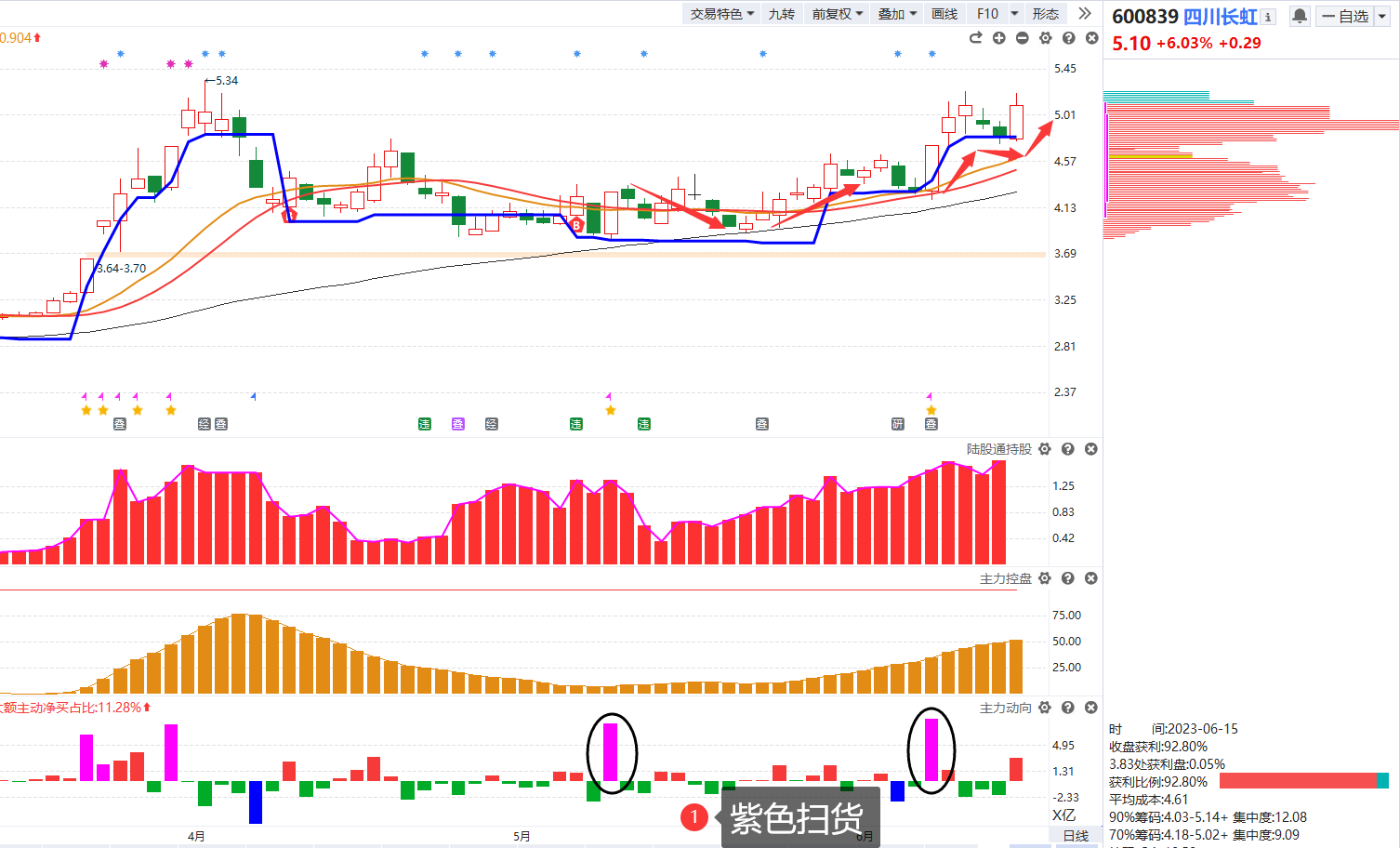Open the 形态 pattern menu
The image size is (1400, 848).
tap(1045, 14)
